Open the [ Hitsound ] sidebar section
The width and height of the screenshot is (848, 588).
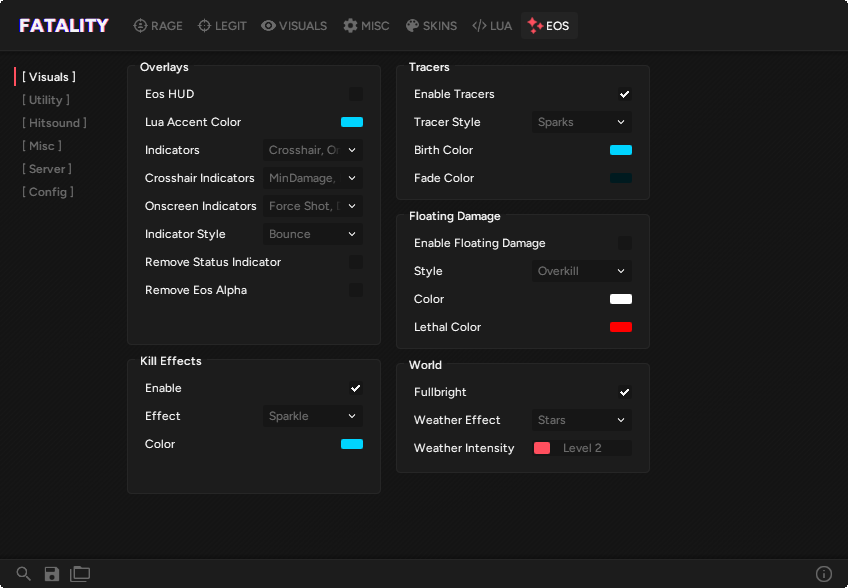[x=54, y=123]
